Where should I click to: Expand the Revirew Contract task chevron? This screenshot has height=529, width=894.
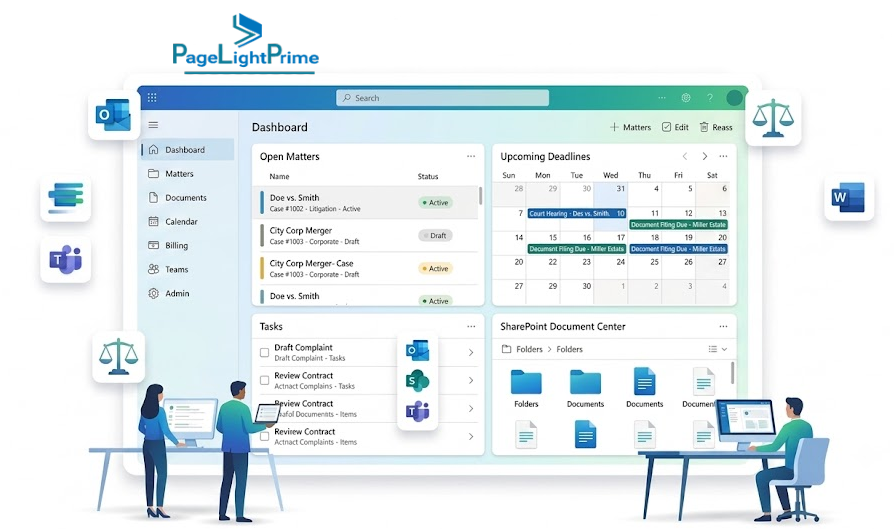pos(471,437)
